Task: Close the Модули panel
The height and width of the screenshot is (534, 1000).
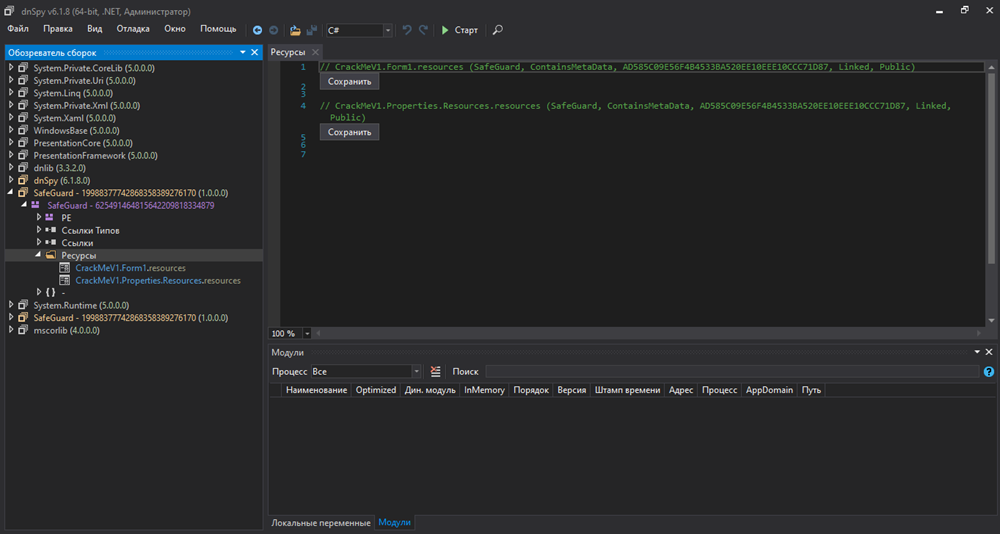Action: pyautogui.click(x=989, y=352)
